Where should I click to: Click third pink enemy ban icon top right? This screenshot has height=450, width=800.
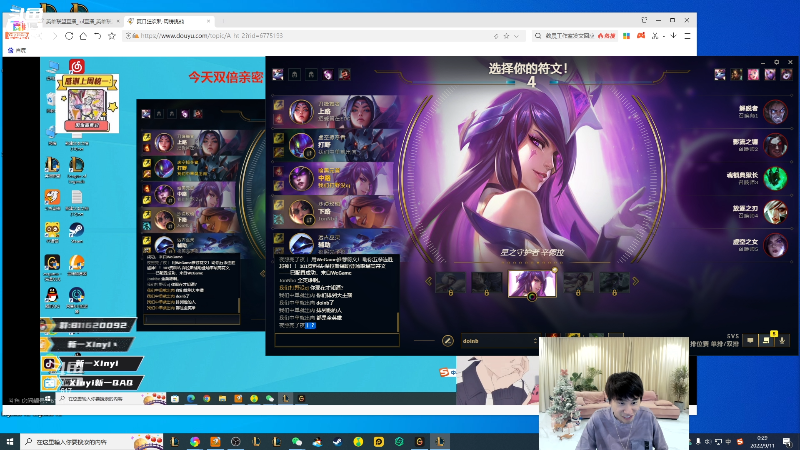(753, 74)
